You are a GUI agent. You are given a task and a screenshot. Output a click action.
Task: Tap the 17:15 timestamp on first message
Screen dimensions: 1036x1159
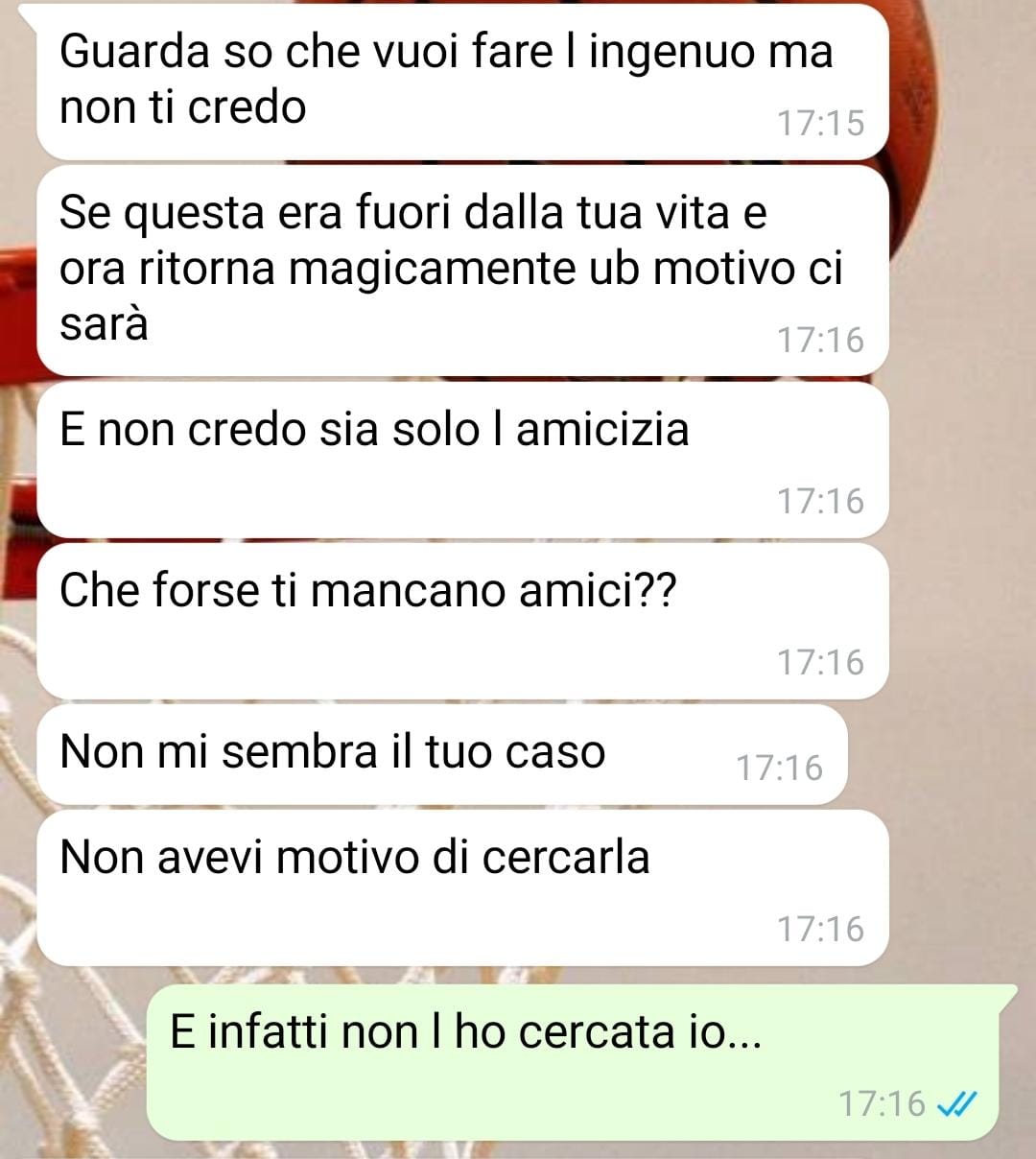820,123
